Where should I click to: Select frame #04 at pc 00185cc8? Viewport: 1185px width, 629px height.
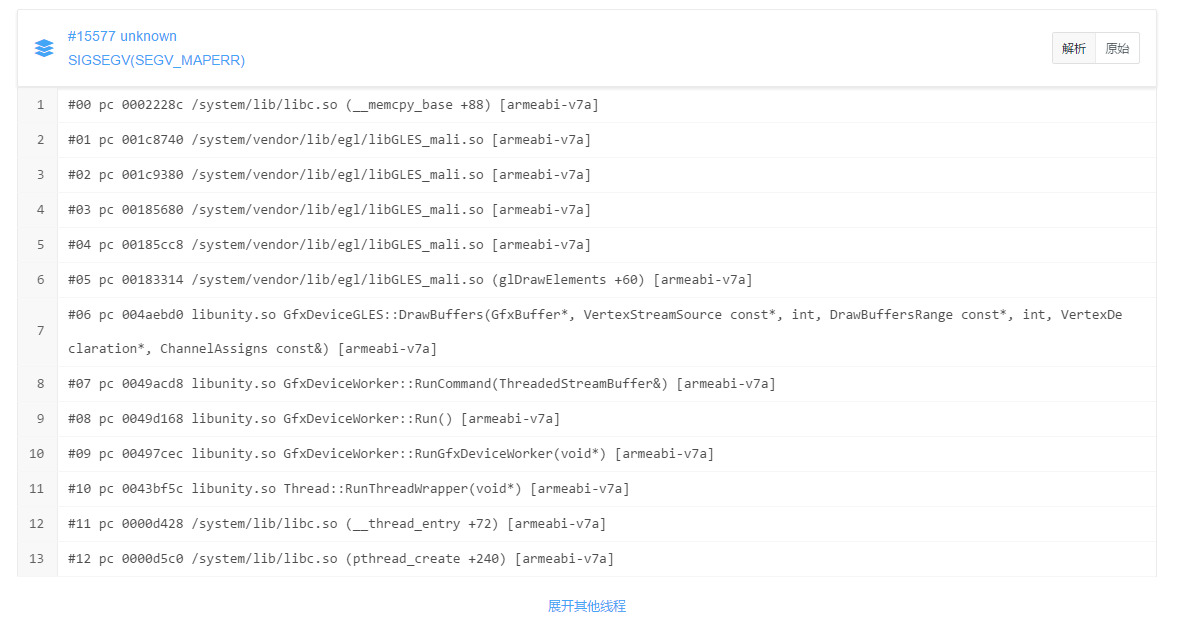(x=329, y=245)
